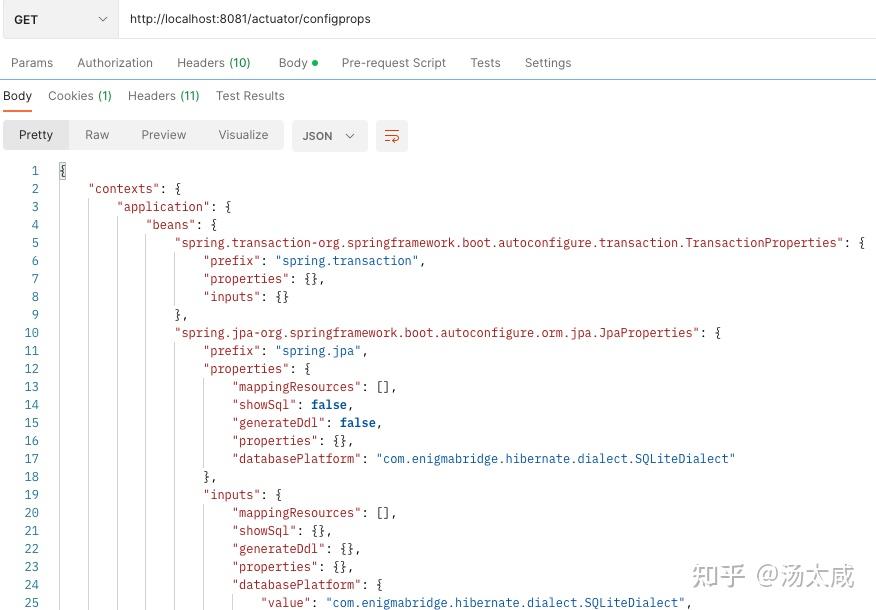Open the Authorization tab
The width and height of the screenshot is (876, 610).
pos(115,63)
